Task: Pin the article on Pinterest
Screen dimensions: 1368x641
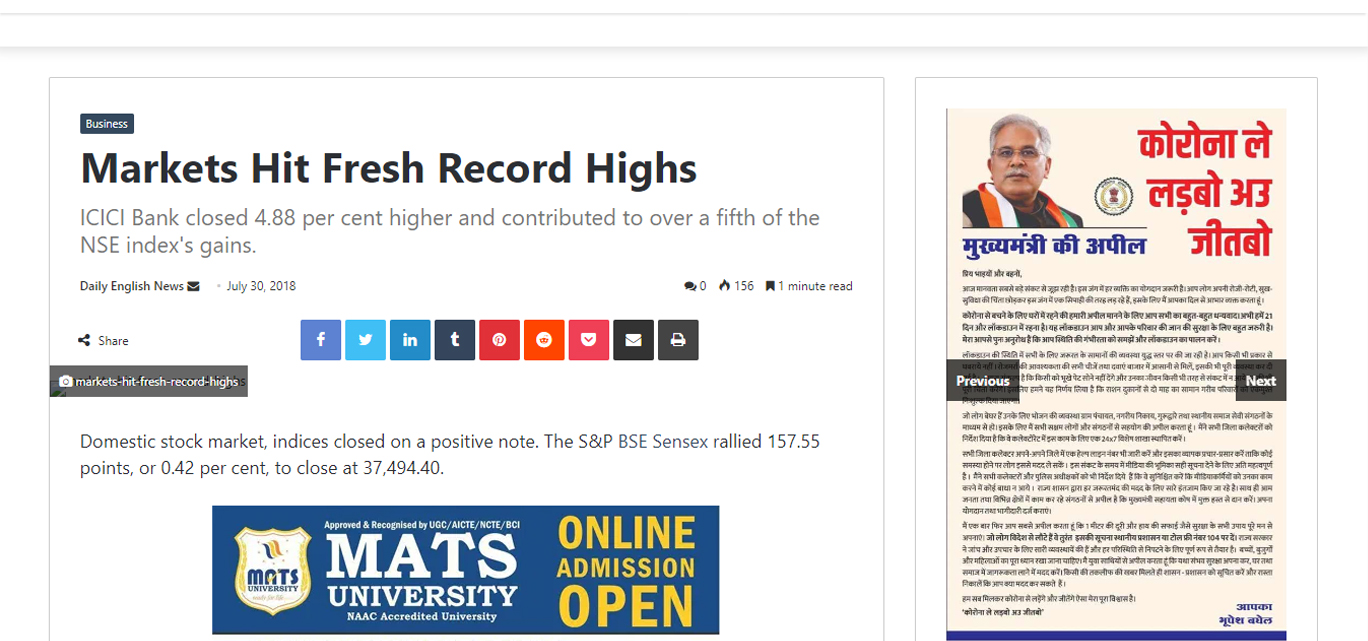Action: click(x=499, y=340)
